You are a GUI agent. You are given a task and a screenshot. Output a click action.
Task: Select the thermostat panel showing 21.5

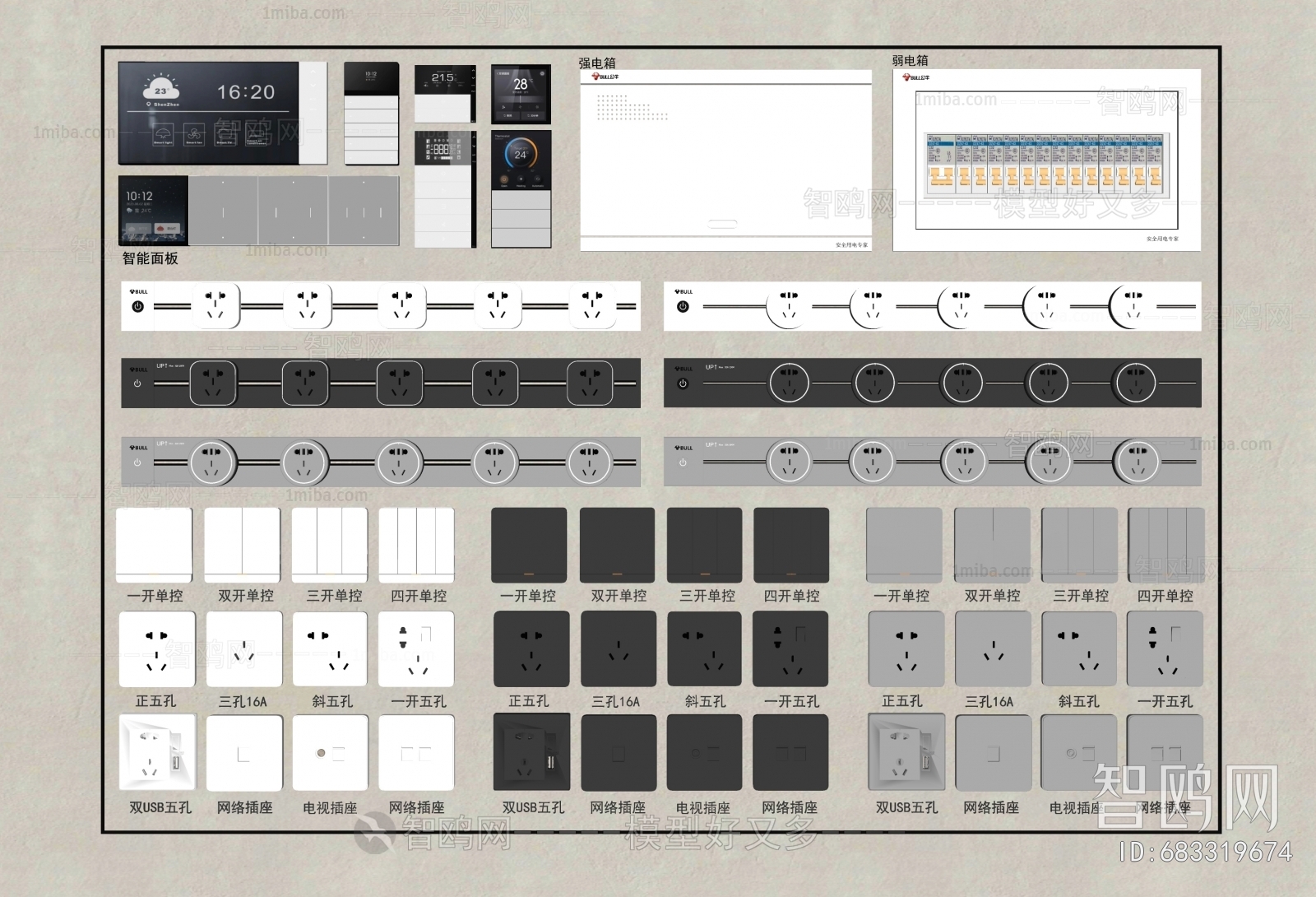445,94
